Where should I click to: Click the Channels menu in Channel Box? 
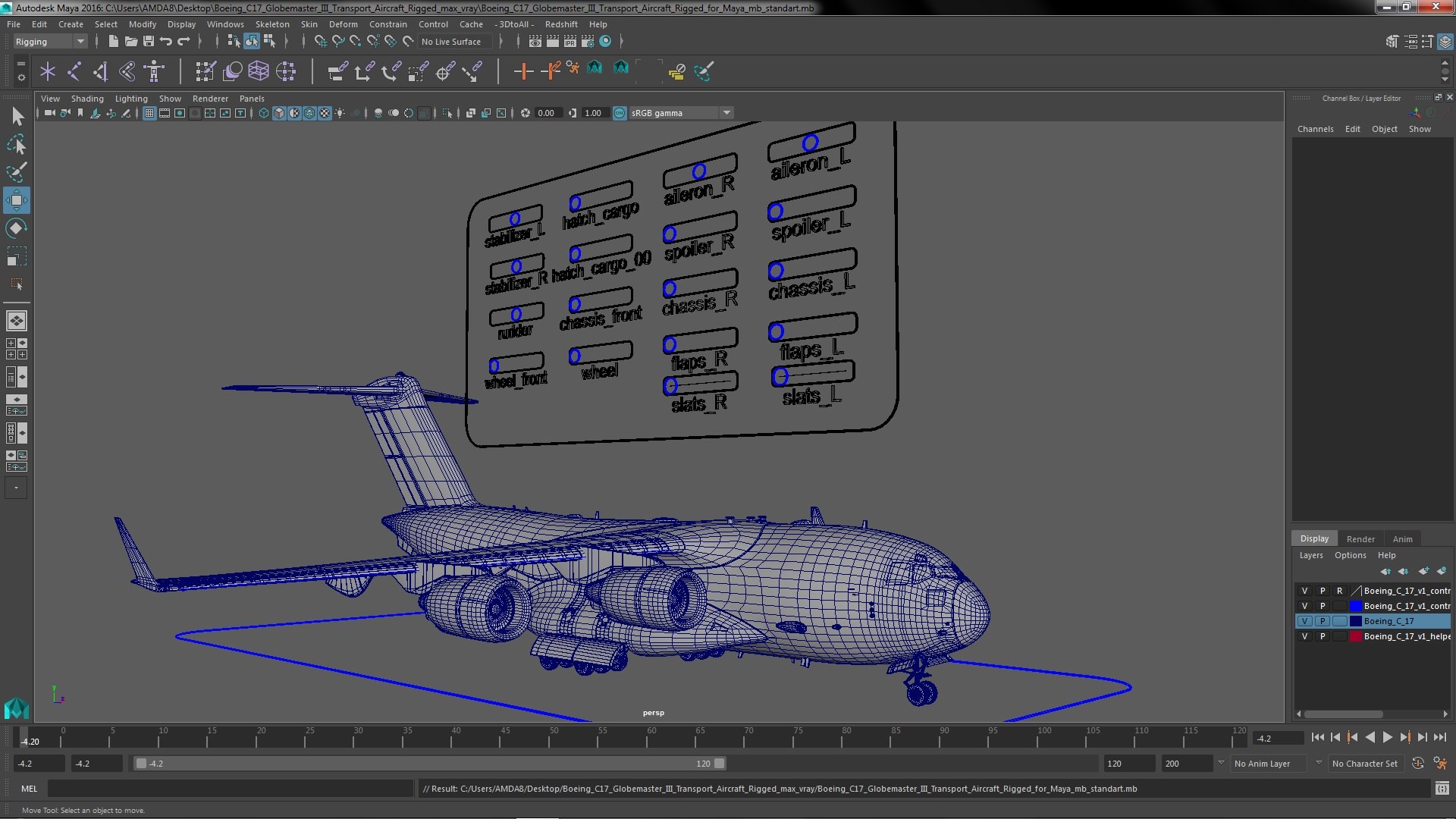click(x=1315, y=129)
